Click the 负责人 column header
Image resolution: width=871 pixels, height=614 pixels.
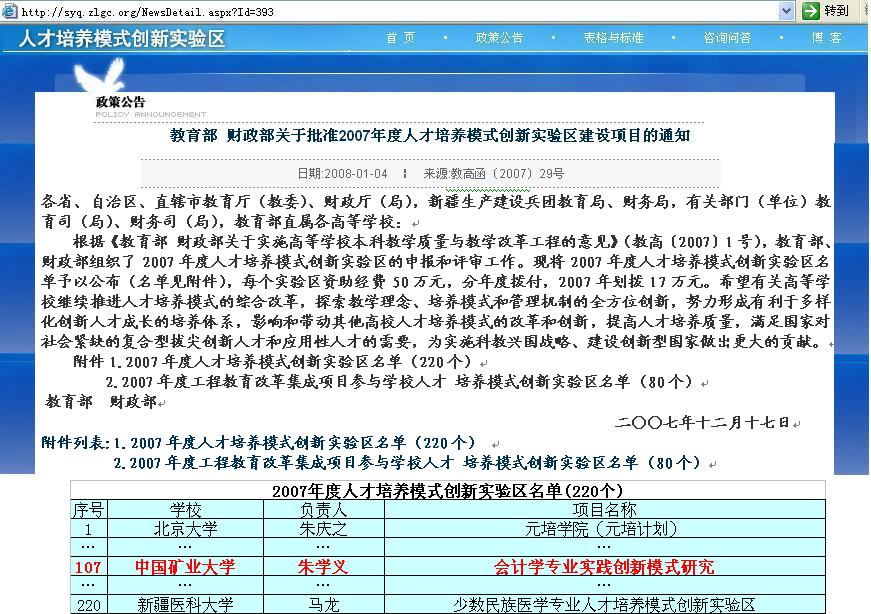tap(323, 510)
